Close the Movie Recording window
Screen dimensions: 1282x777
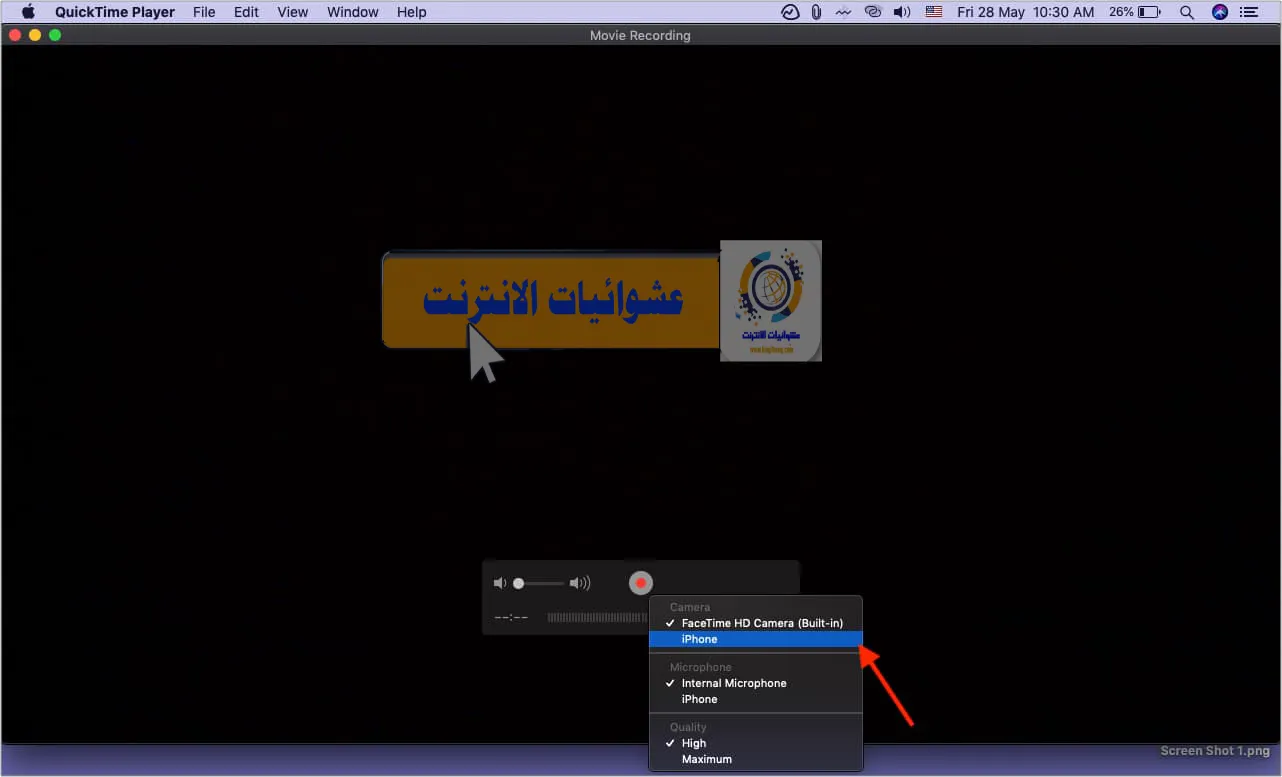point(15,35)
